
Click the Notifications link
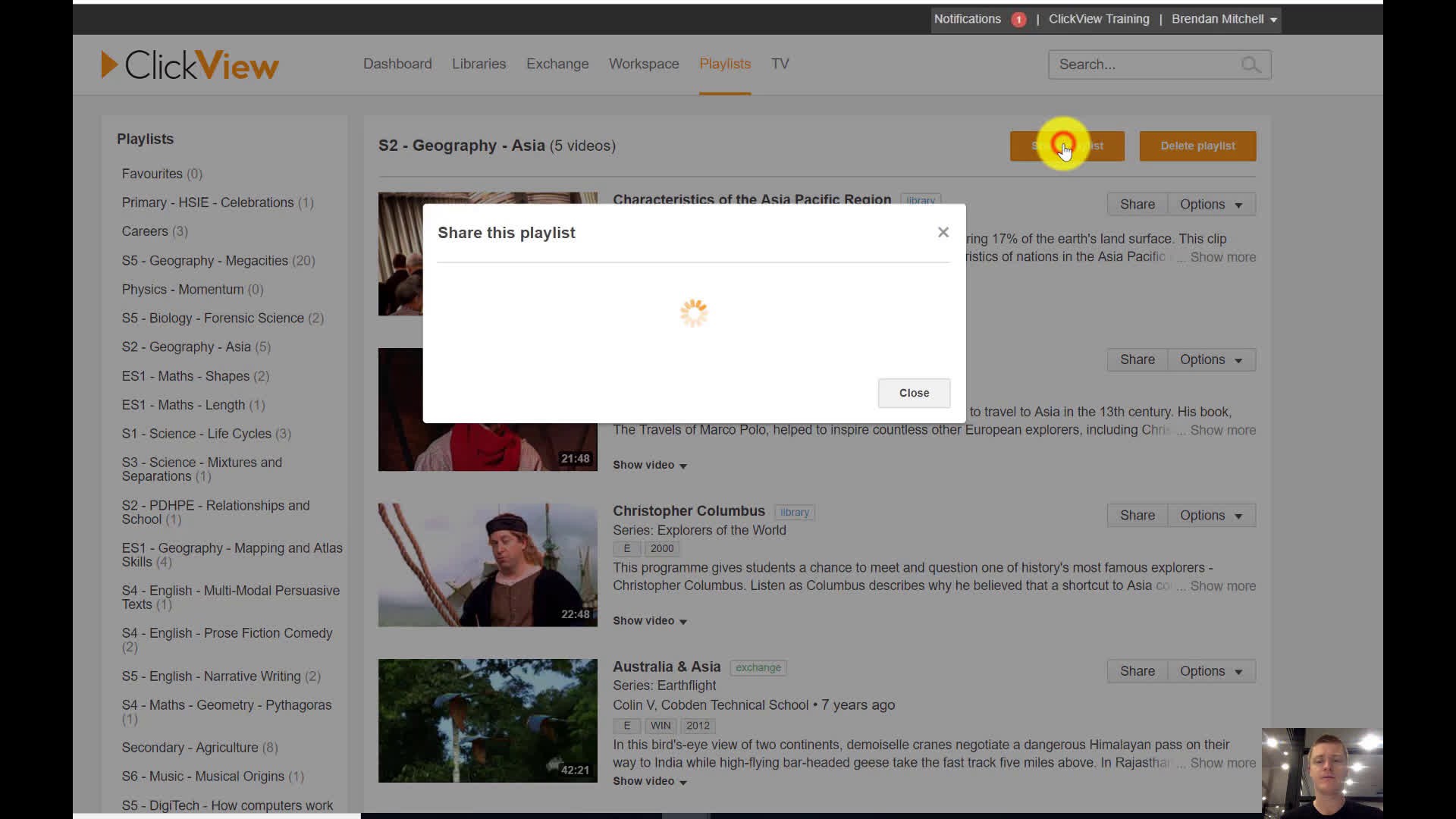pyautogui.click(x=967, y=19)
